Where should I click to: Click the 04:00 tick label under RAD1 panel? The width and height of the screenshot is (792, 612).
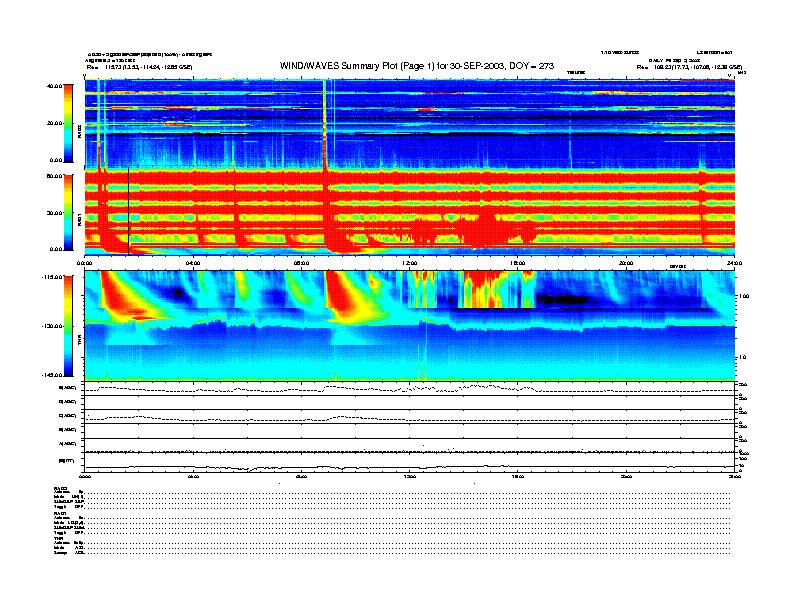click(193, 263)
